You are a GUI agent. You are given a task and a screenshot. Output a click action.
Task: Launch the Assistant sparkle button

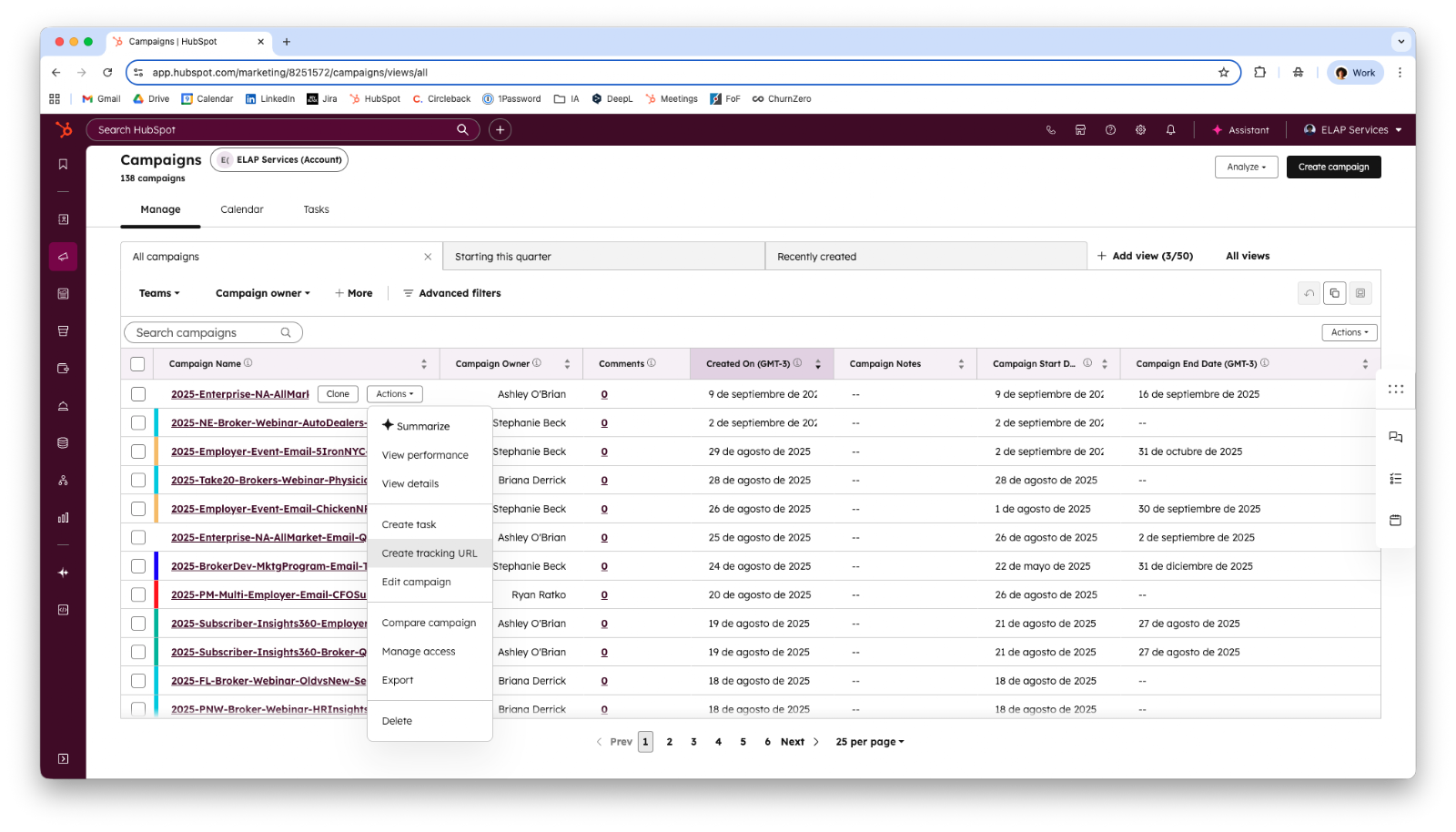[1240, 130]
